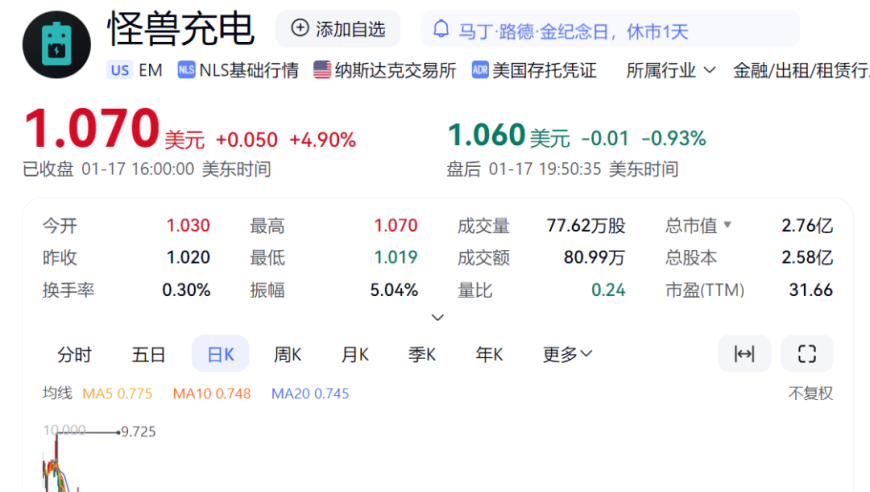
Task: Click the NLS基础行情 icon
Action: (186, 70)
